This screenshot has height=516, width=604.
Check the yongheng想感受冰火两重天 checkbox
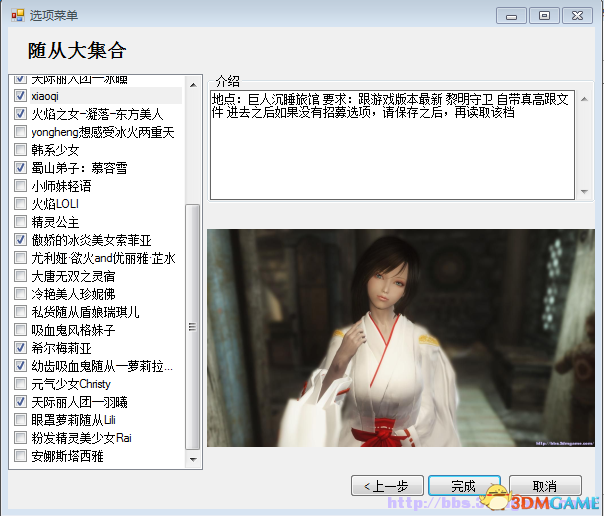pyautogui.click(x=20, y=132)
